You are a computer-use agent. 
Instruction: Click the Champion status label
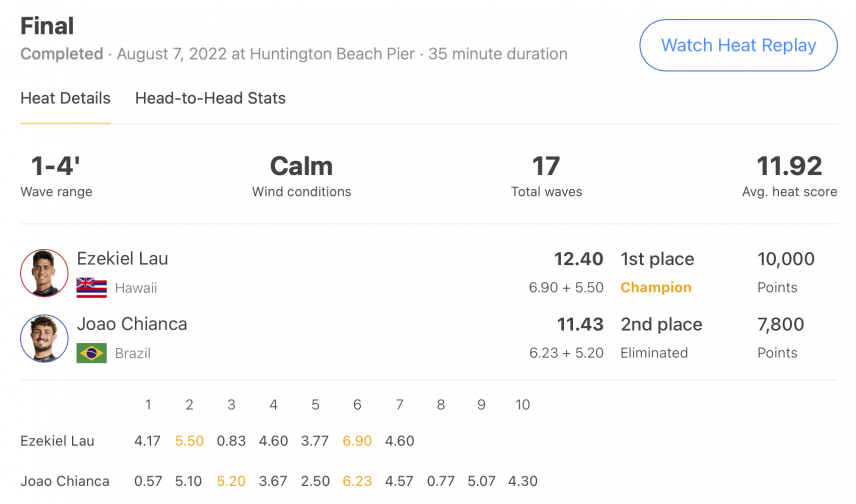coord(656,287)
